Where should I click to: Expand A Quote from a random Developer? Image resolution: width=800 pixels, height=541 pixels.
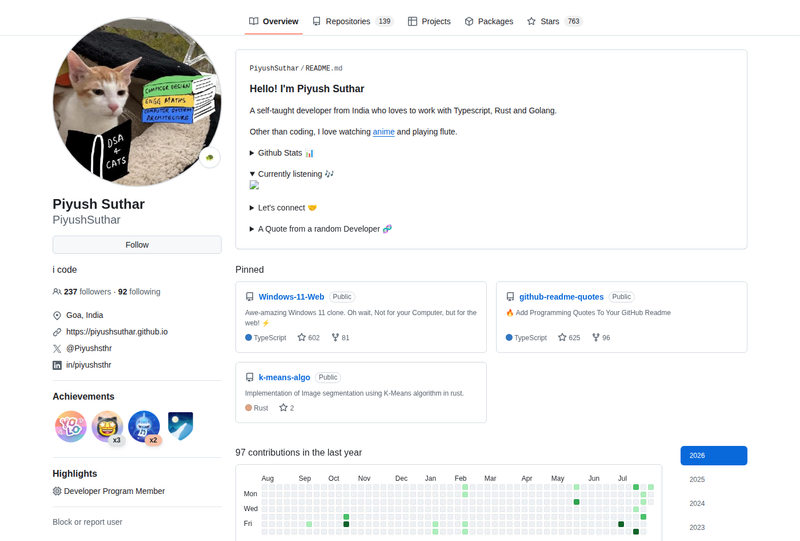tap(320, 229)
